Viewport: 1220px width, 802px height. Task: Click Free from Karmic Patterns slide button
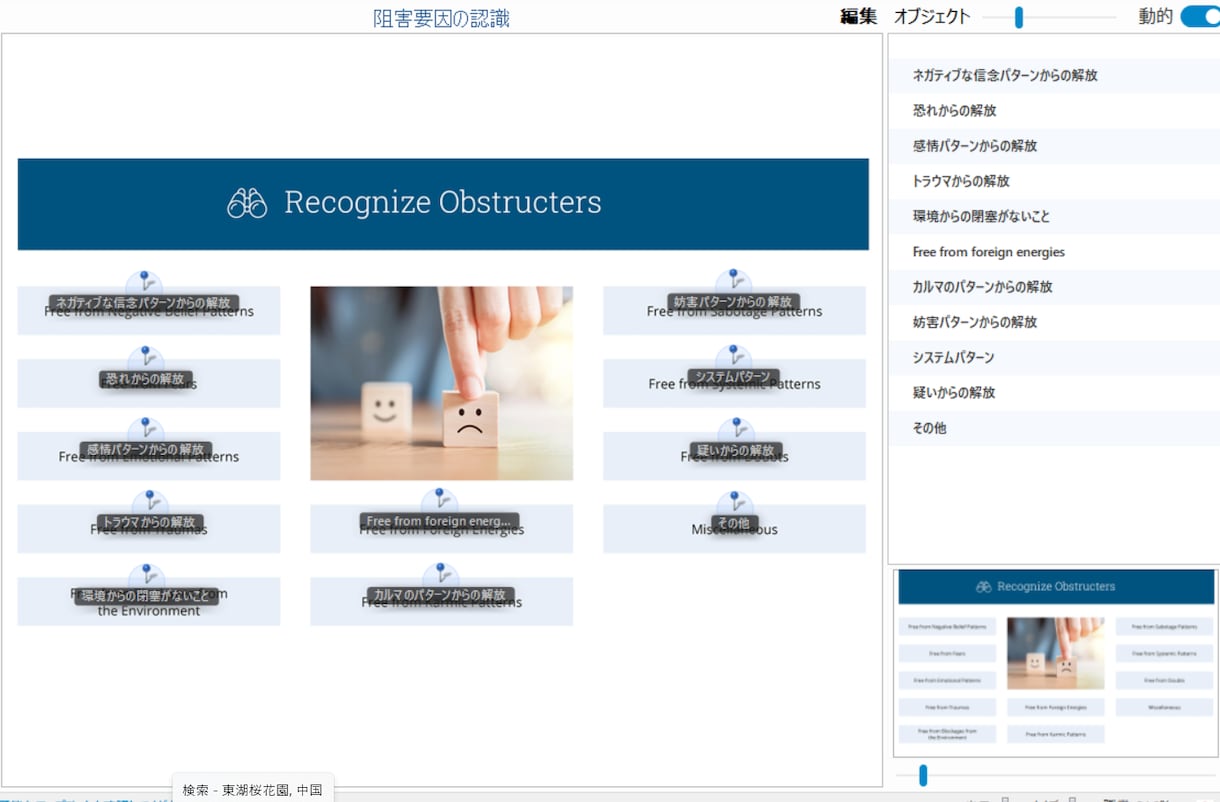point(441,602)
